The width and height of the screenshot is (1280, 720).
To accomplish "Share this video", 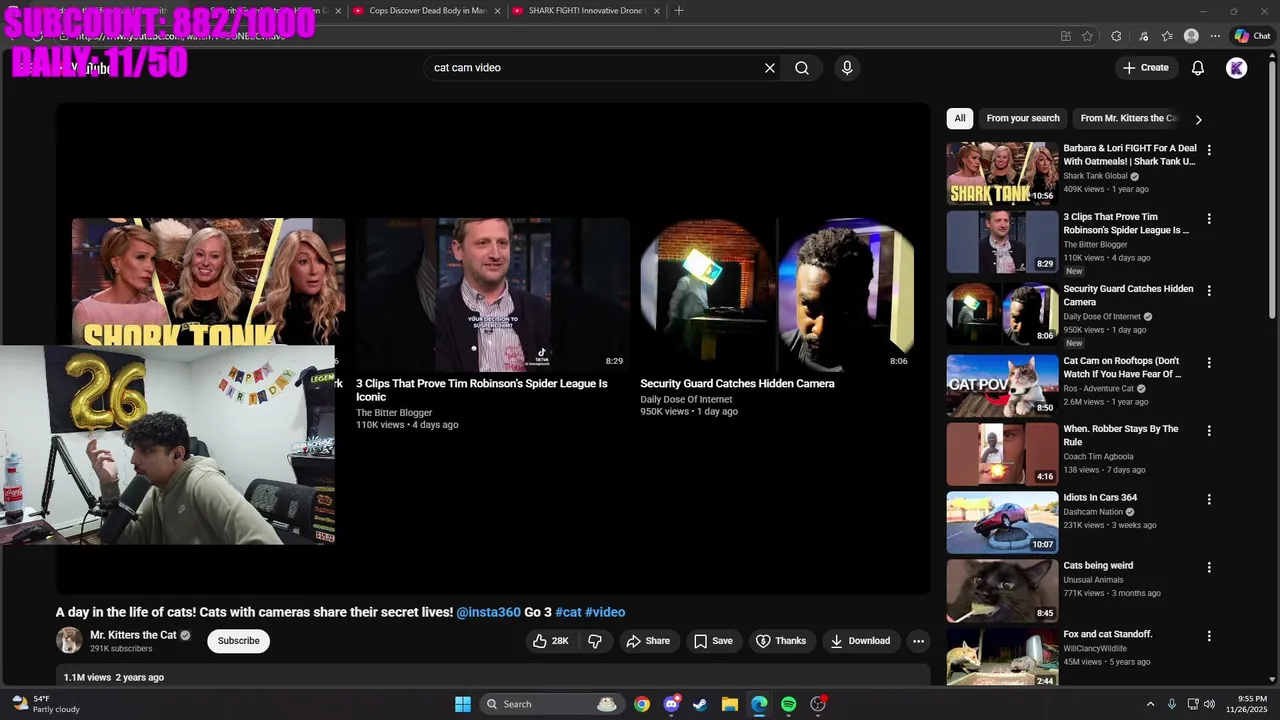I will (647, 641).
